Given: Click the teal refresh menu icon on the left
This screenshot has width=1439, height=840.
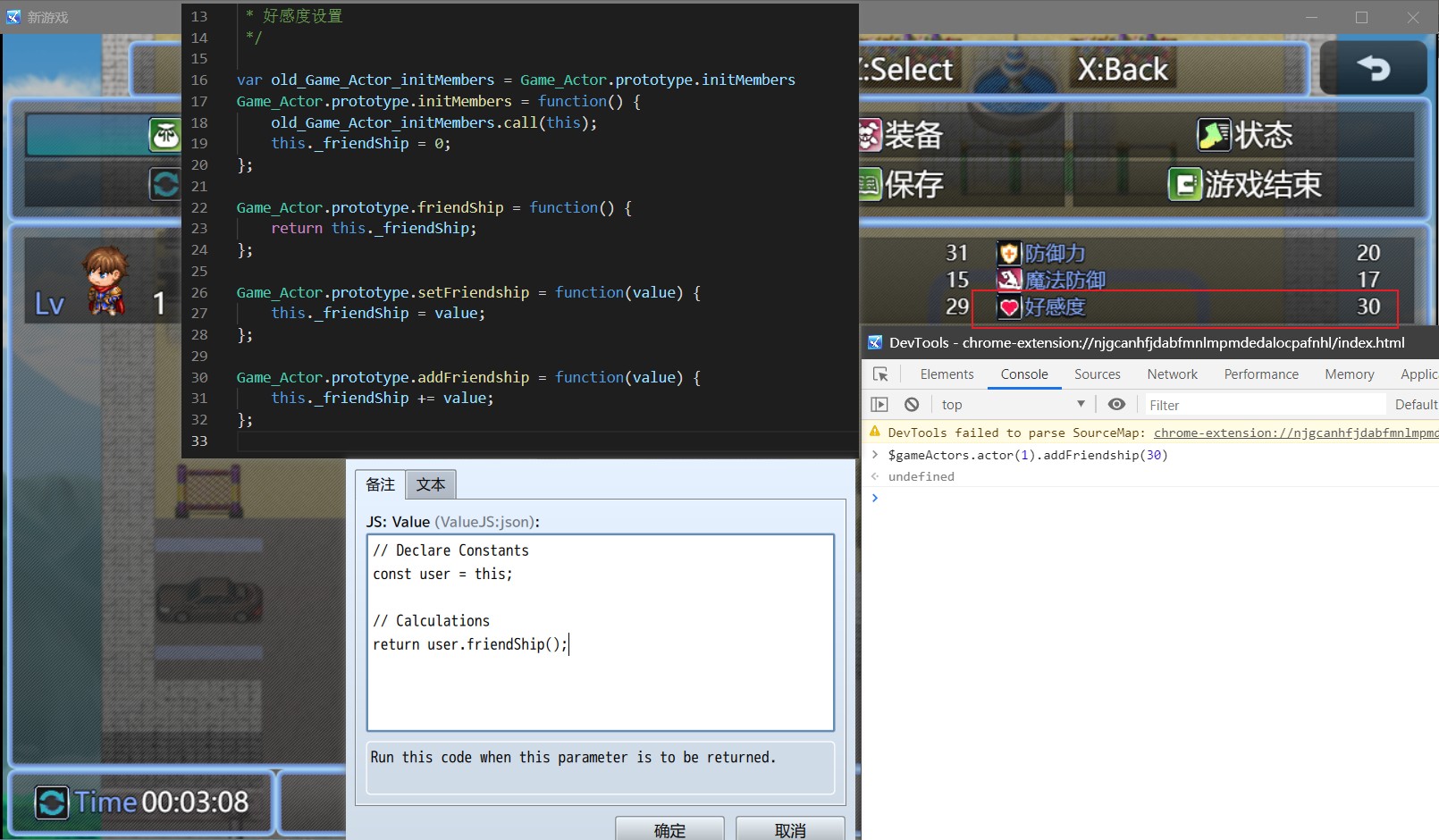Looking at the screenshot, I should [165, 185].
